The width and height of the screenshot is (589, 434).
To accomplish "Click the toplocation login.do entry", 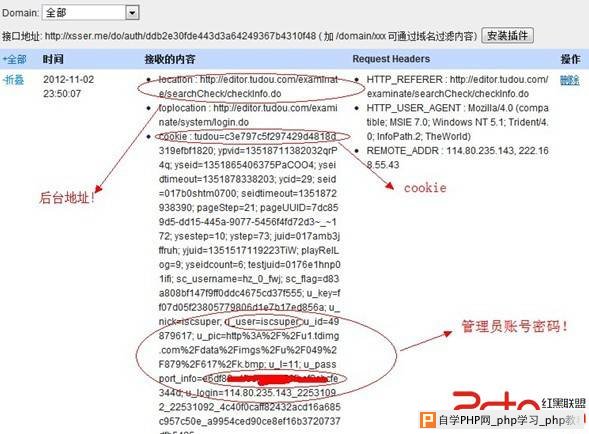I will (248, 115).
